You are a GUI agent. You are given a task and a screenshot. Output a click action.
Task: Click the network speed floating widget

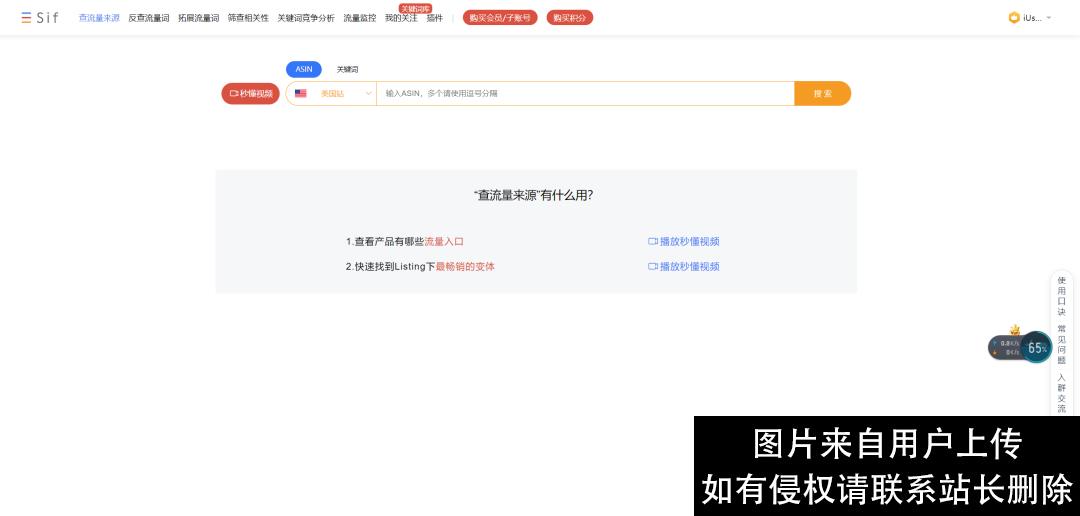pyautogui.click(x=1006, y=348)
